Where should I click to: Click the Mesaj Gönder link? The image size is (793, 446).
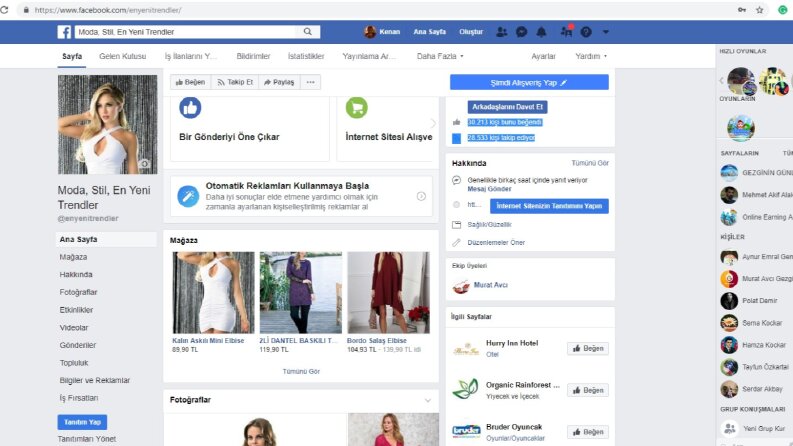pyautogui.click(x=489, y=189)
